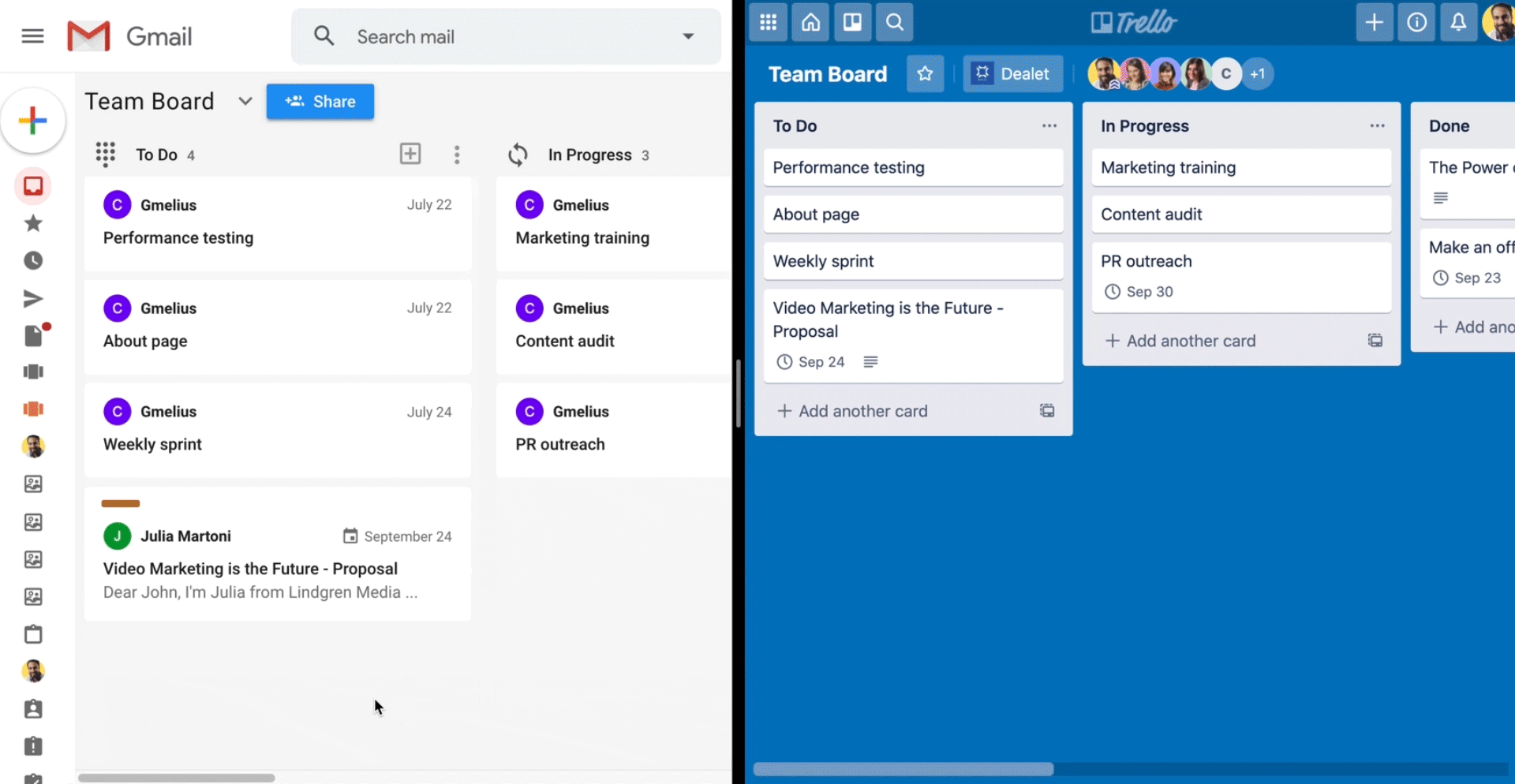Click the Gmail board horizontal scrollbar

[177, 778]
